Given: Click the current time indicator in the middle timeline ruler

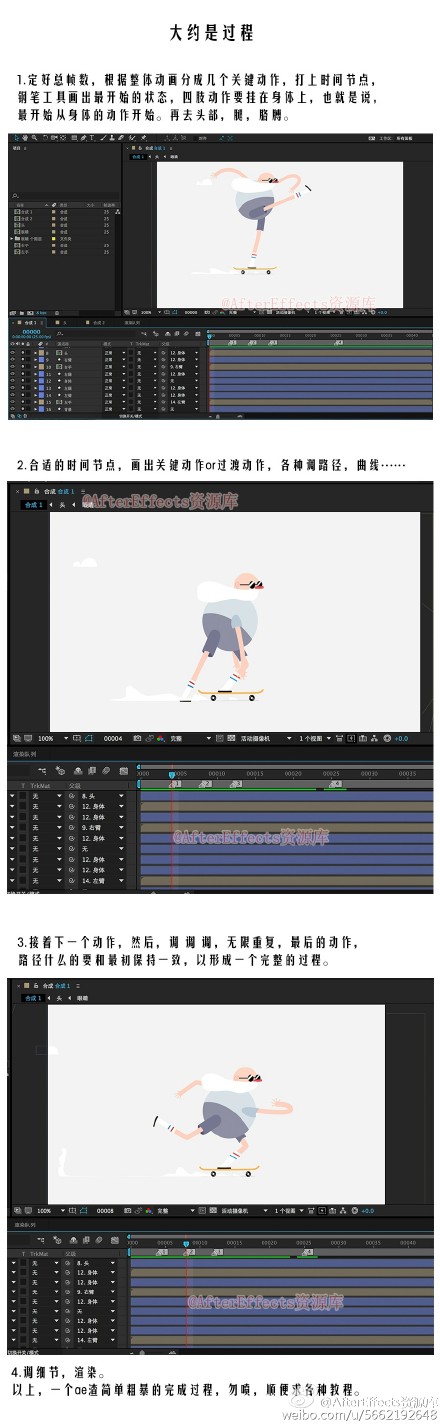Looking at the screenshot, I should 171,775.
